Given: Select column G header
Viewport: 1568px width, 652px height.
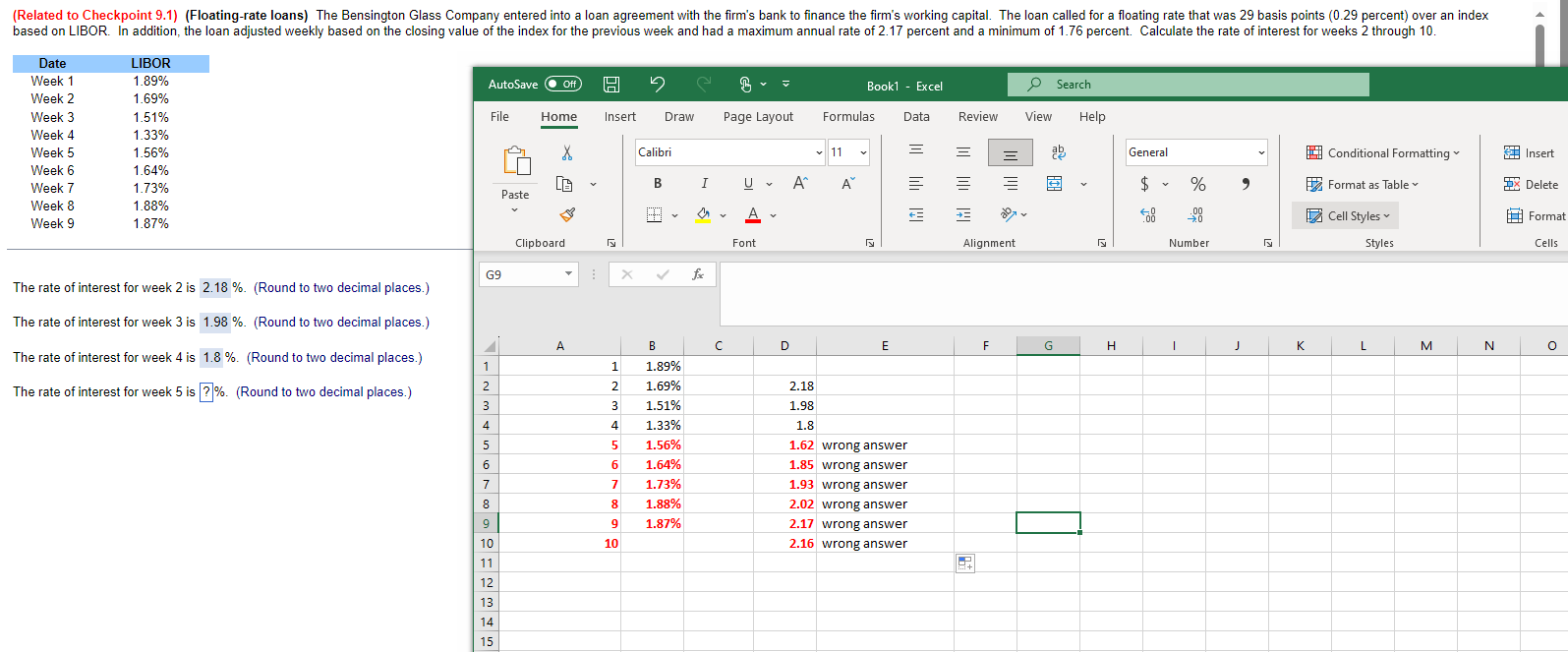Looking at the screenshot, I should click(1048, 345).
